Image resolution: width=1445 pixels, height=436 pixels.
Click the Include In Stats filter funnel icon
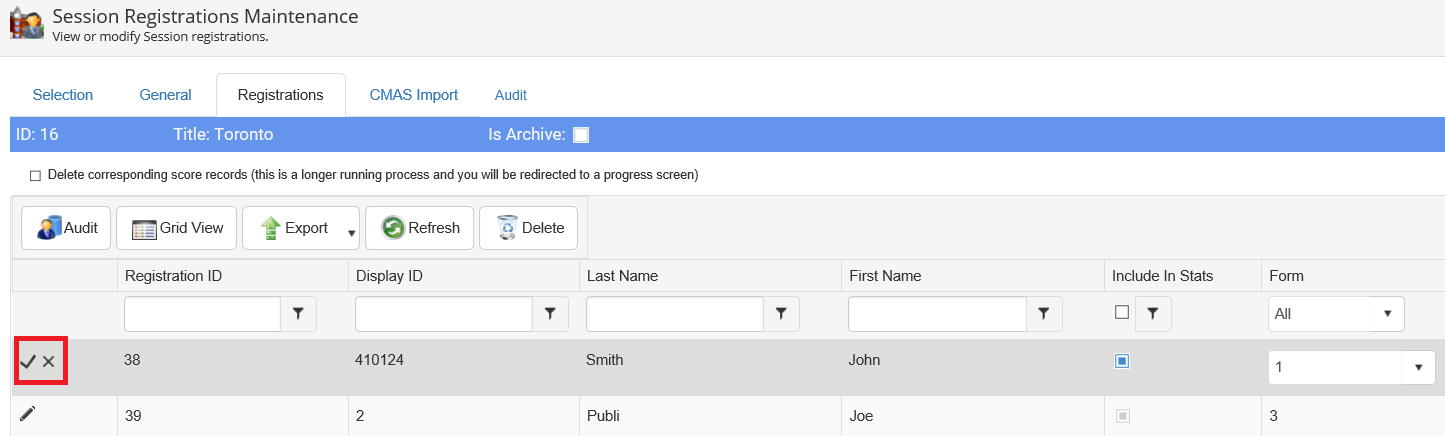pos(1153,314)
